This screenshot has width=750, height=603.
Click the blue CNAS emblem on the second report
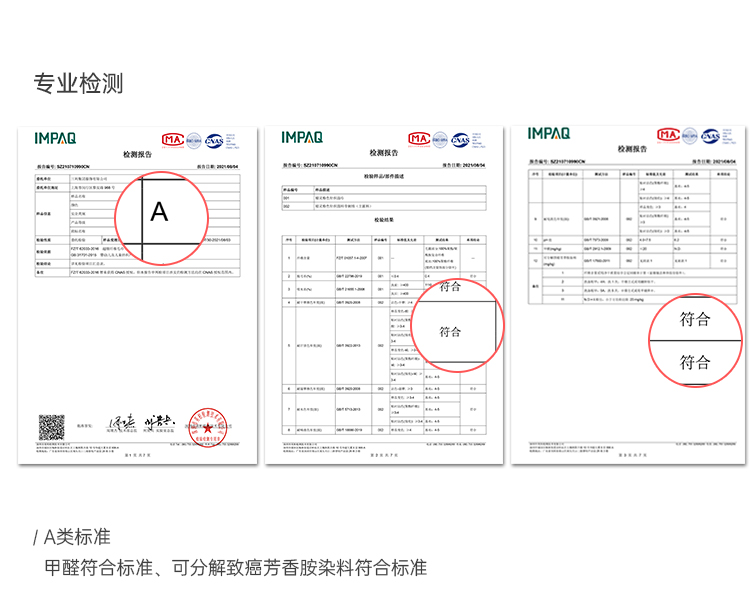(x=460, y=140)
